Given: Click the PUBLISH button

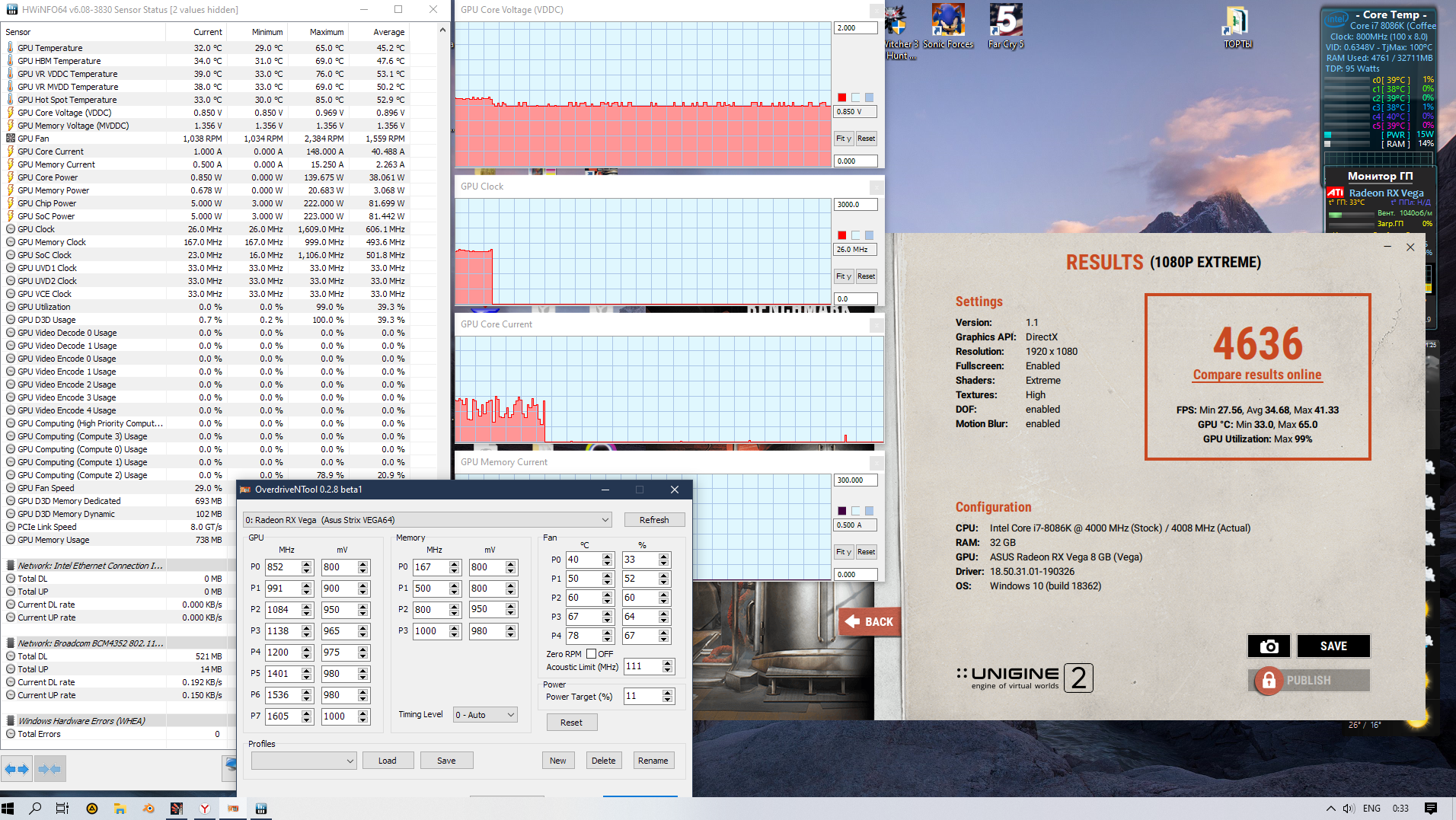Looking at the screenshot, I should (1309, 681).
